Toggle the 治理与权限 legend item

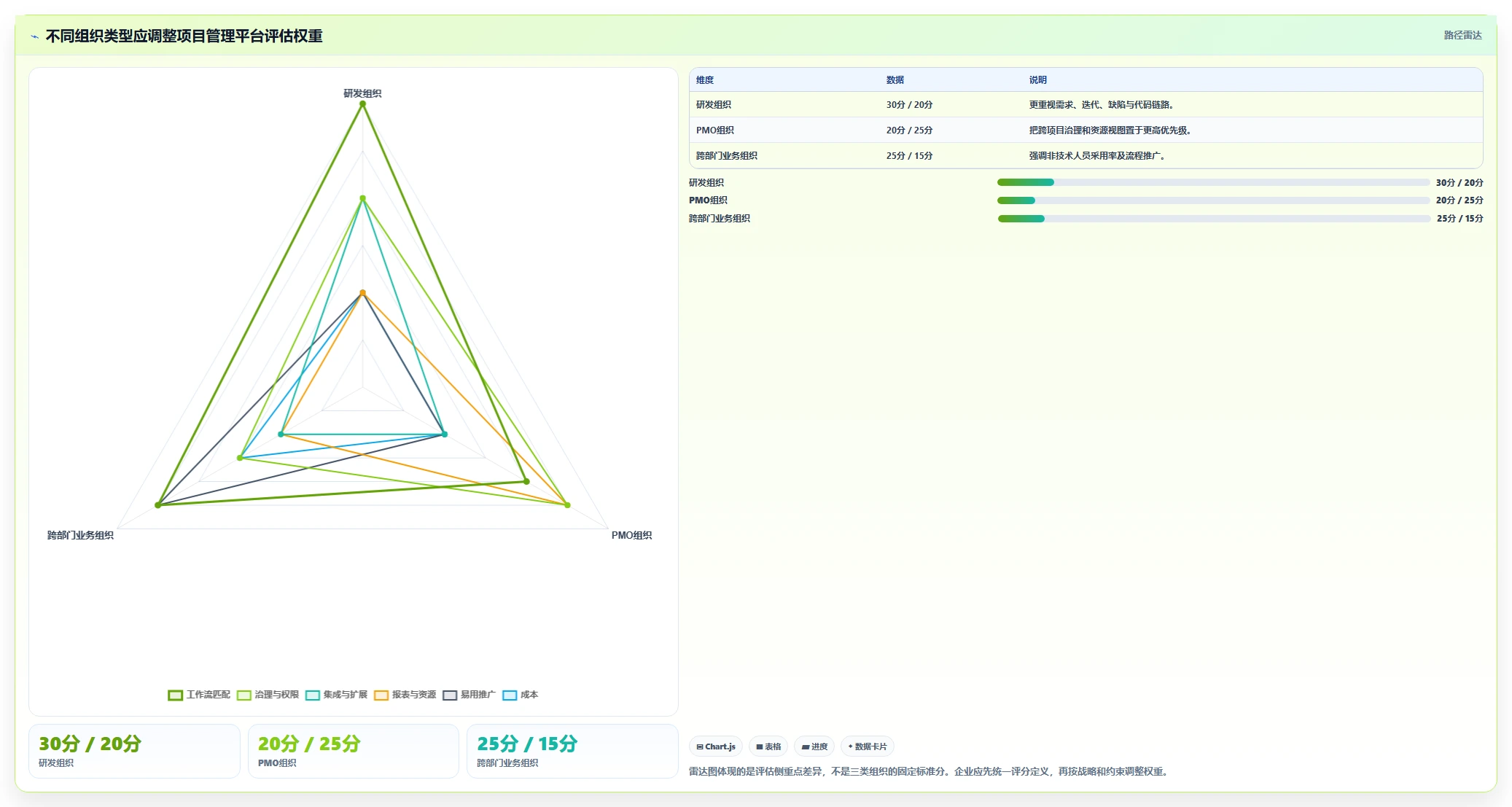pos(268,695)
